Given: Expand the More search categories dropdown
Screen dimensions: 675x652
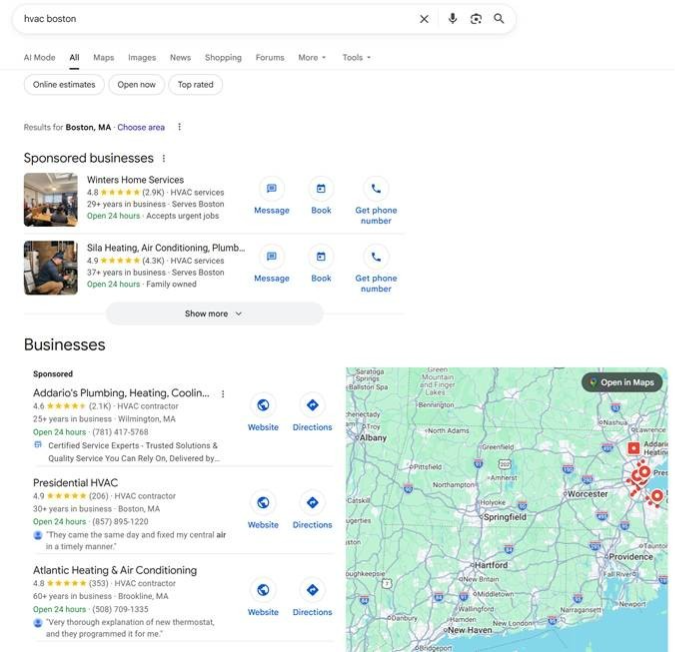Looking at the screenshot, I should (x=312, y=58).
